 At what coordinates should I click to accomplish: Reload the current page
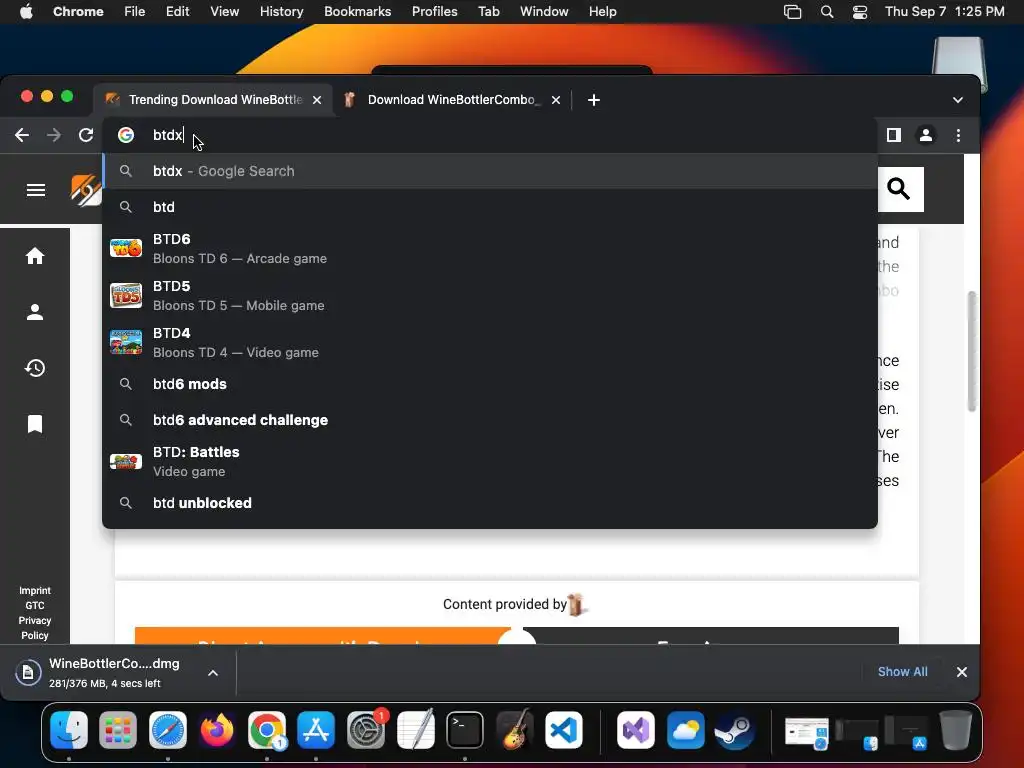point(86,135)
